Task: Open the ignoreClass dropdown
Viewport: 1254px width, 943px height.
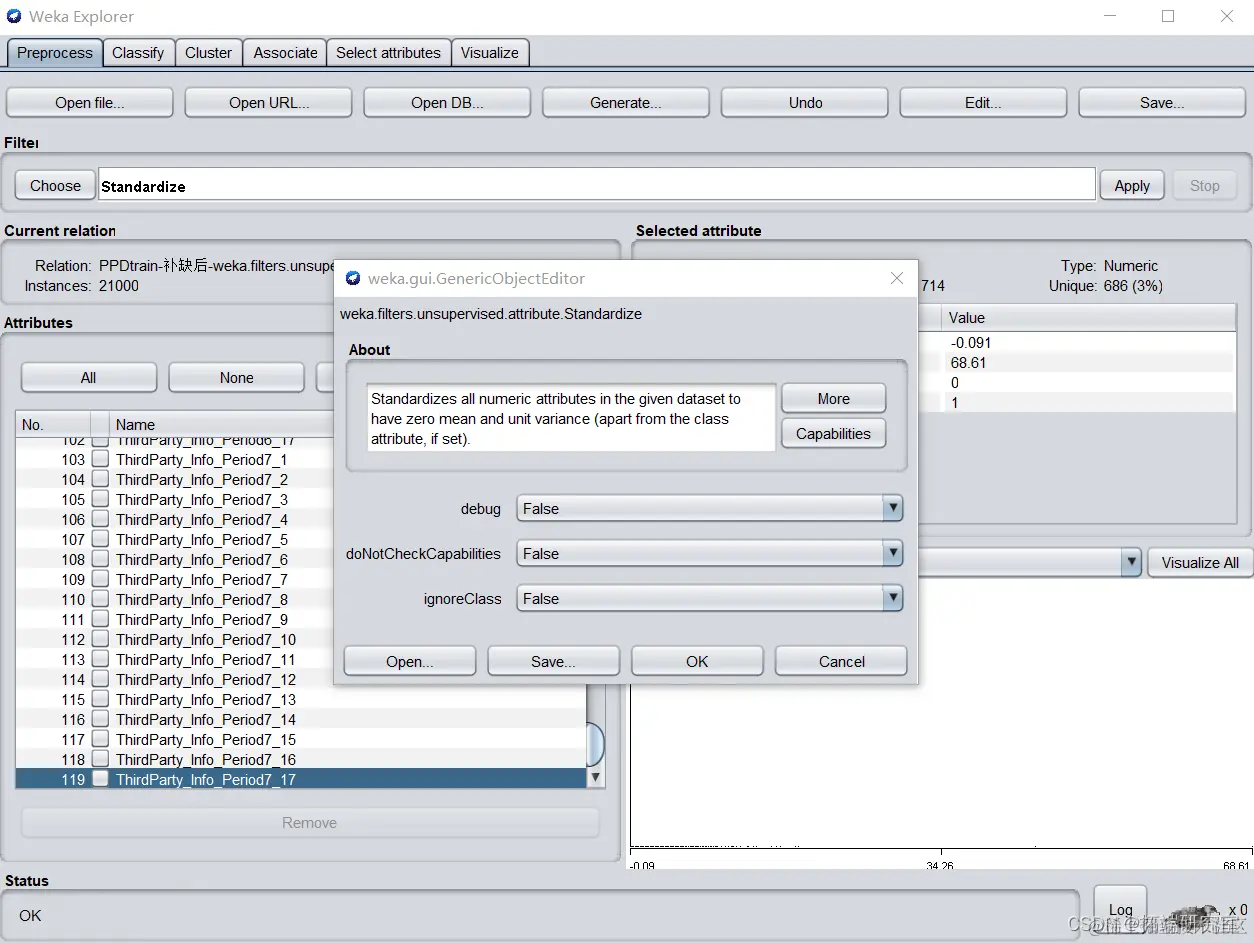Action: (710, 598)
